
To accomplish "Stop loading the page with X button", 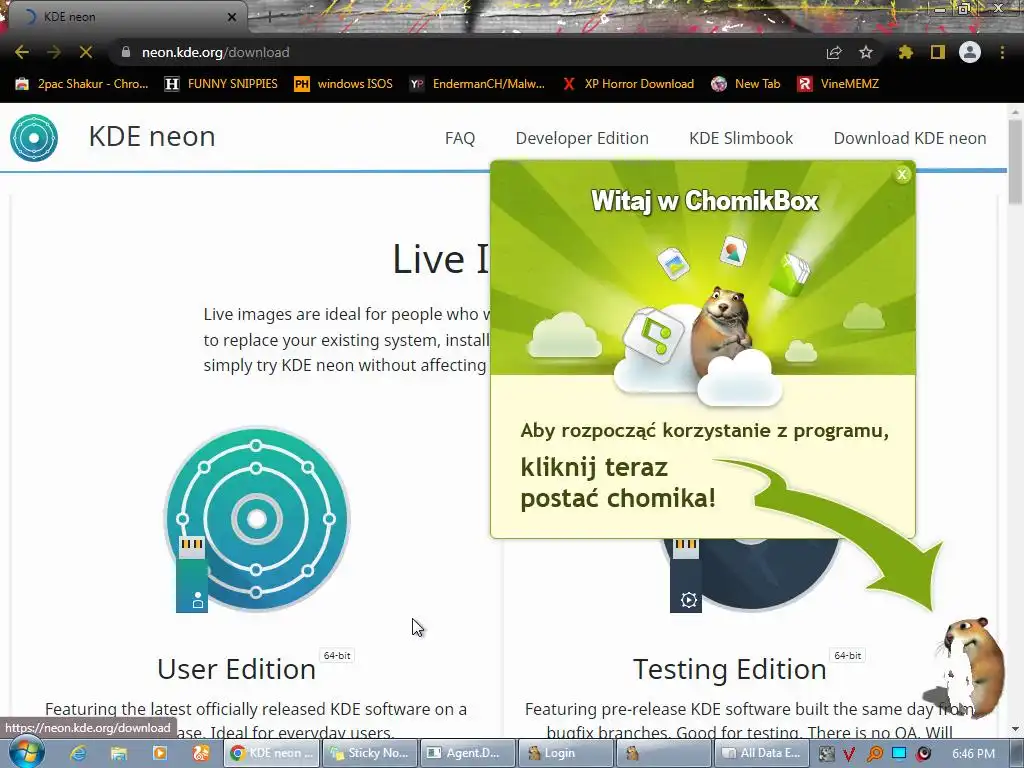I will click(86, 52).
